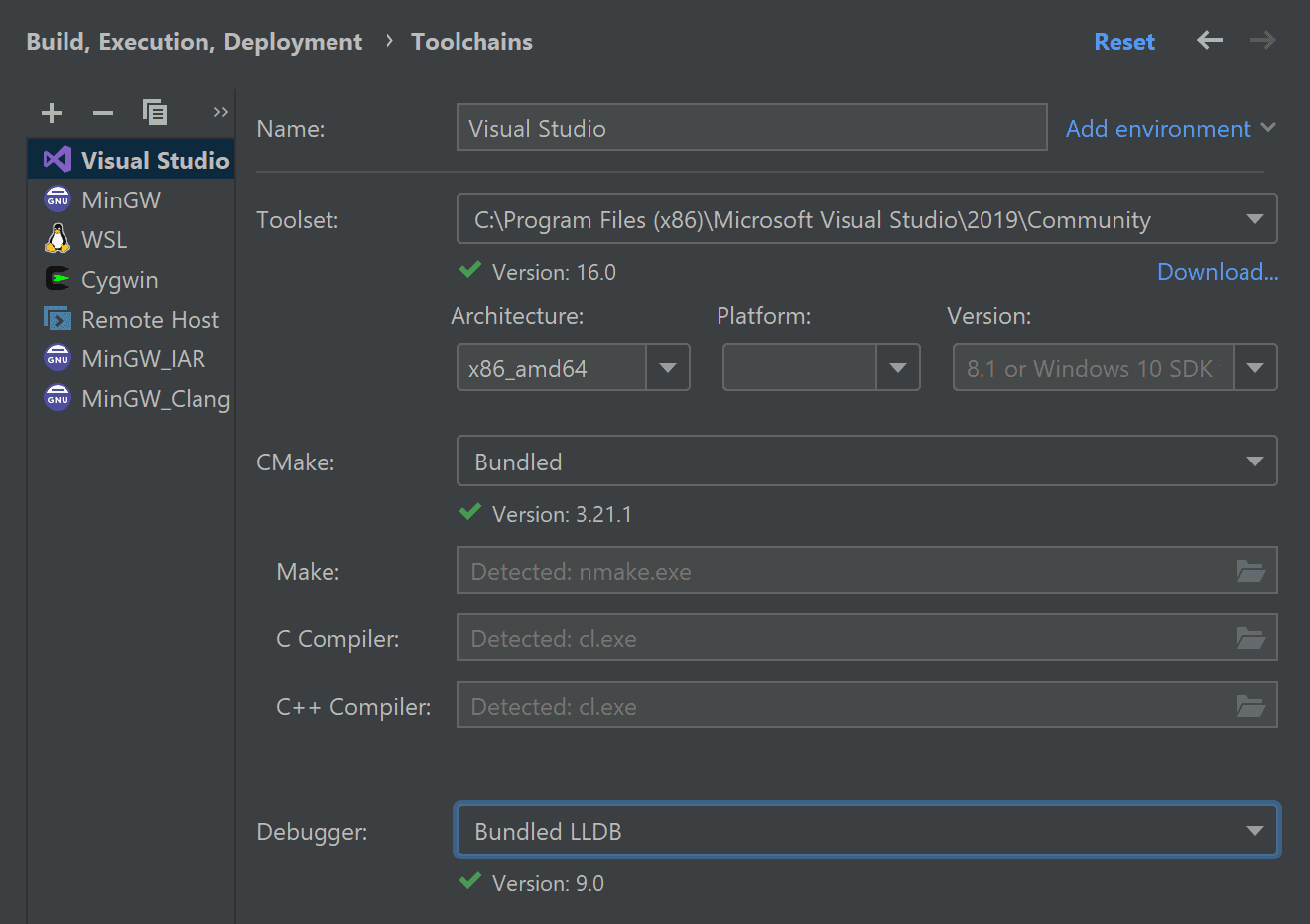Add a new toolchain with plus icon
This screenshot has width=1310, height=924.
tap(52, 113)
